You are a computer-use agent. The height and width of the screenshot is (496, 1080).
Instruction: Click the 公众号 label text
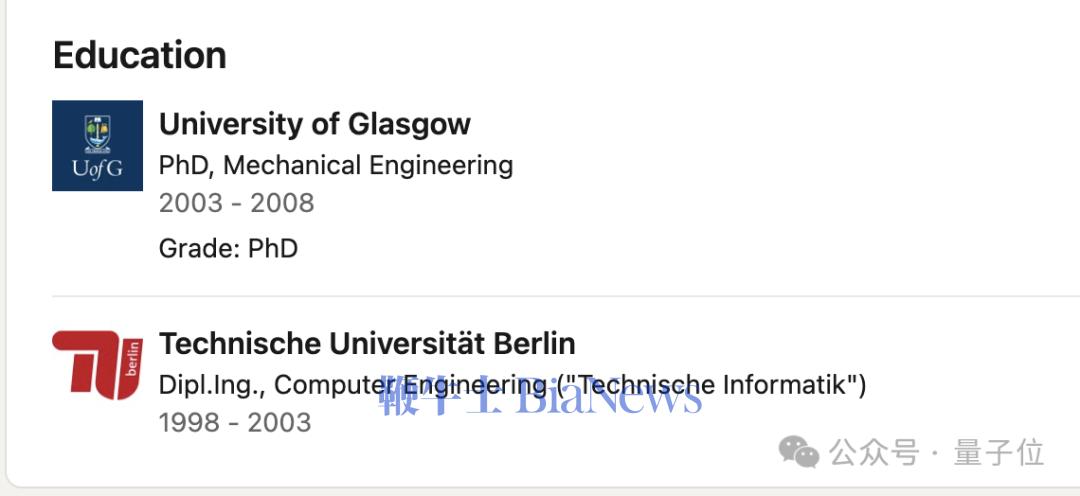[x=873, y=453]
